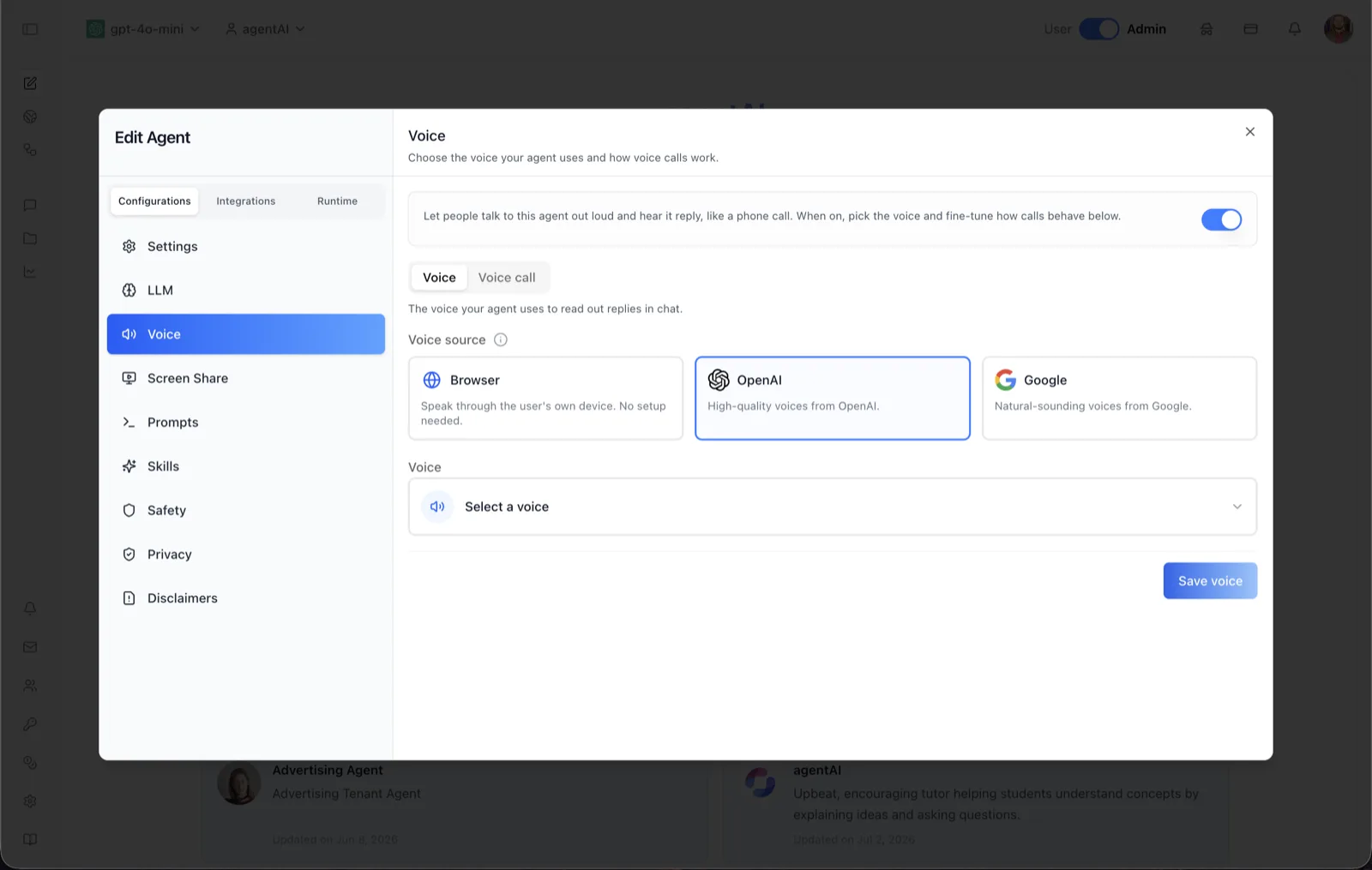Click the book icon in left rail
The image size is (1372, 870).
coord(30,839)
